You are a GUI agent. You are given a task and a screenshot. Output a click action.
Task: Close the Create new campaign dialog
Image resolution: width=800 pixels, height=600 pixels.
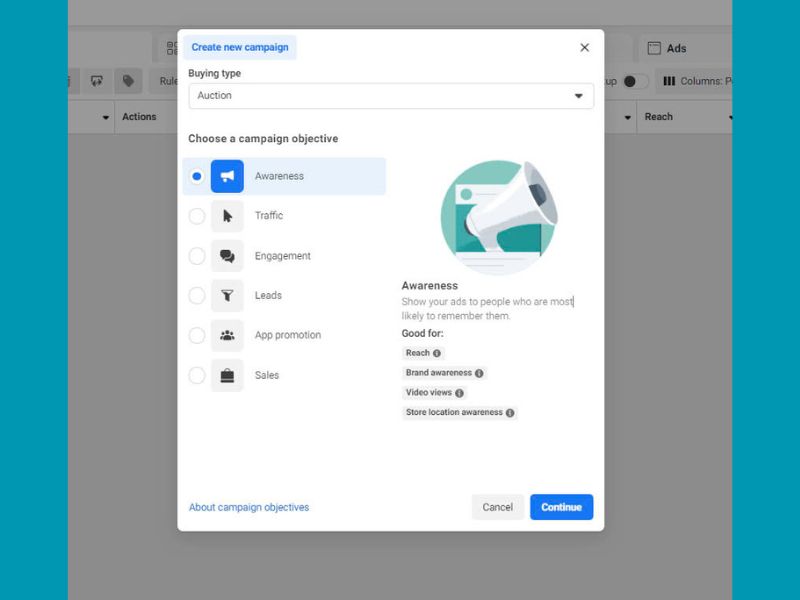pos(585,47)
